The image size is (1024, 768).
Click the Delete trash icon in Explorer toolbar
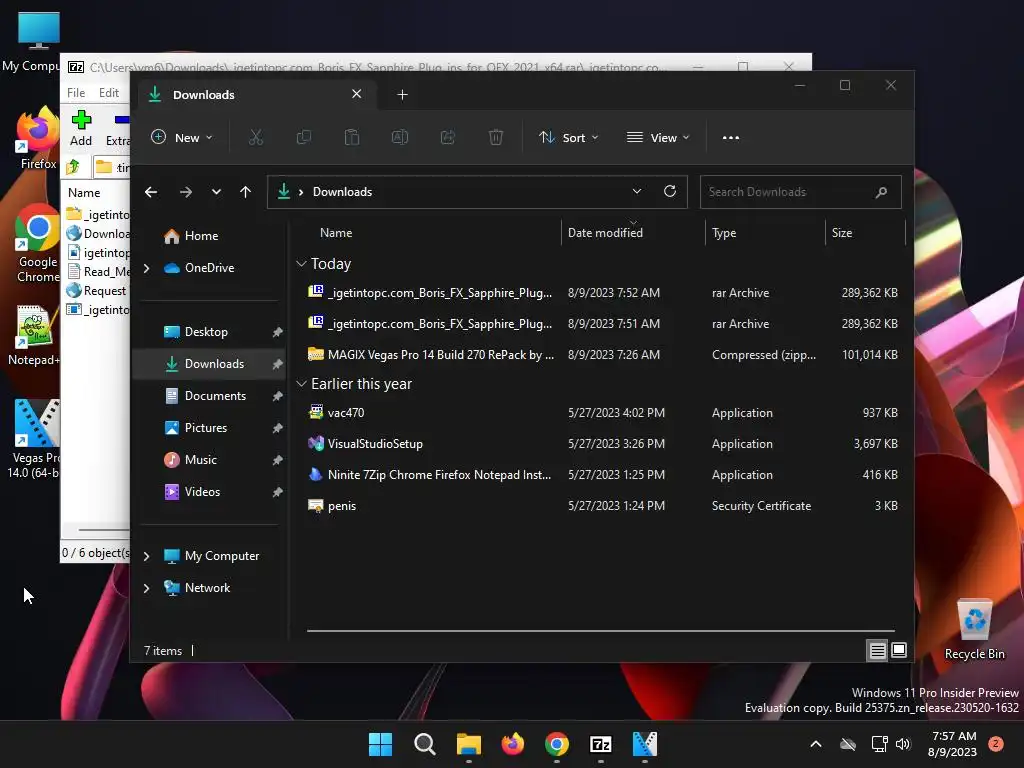496,137
